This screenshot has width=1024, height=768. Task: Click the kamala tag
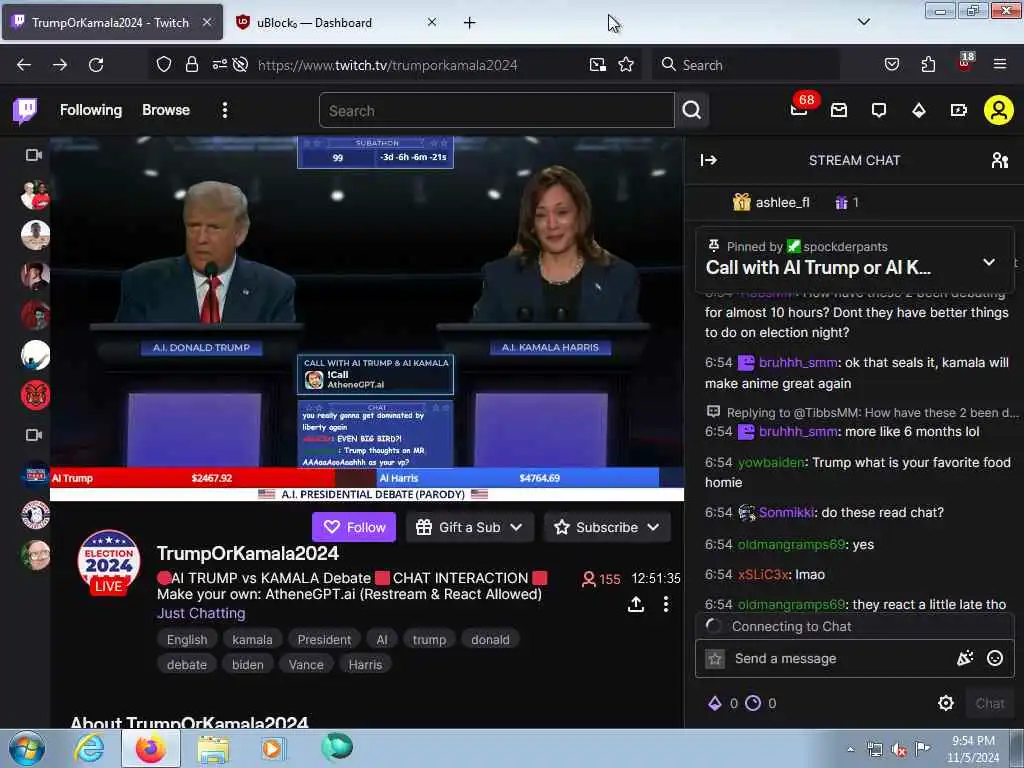pos(252,639)
